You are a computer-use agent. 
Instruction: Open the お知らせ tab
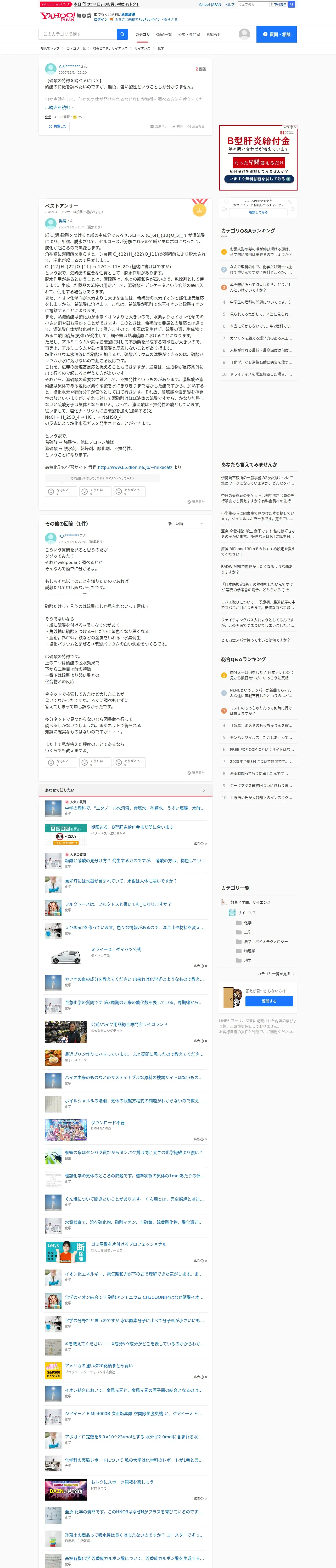point(214,35)
